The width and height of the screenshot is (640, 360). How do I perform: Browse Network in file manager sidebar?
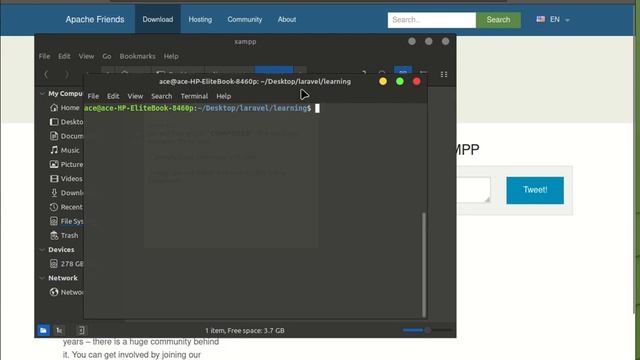coord(66,292)
